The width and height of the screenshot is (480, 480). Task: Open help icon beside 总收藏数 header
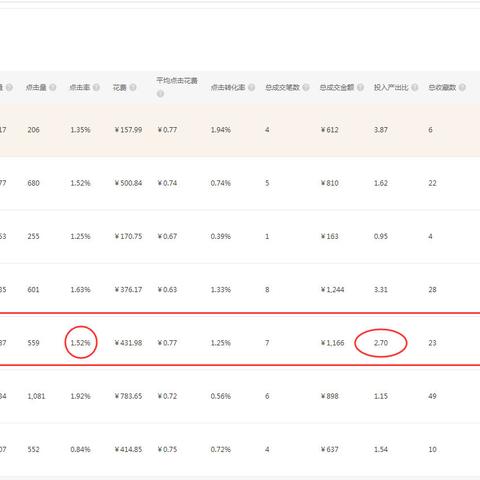(x=462, y=87)
